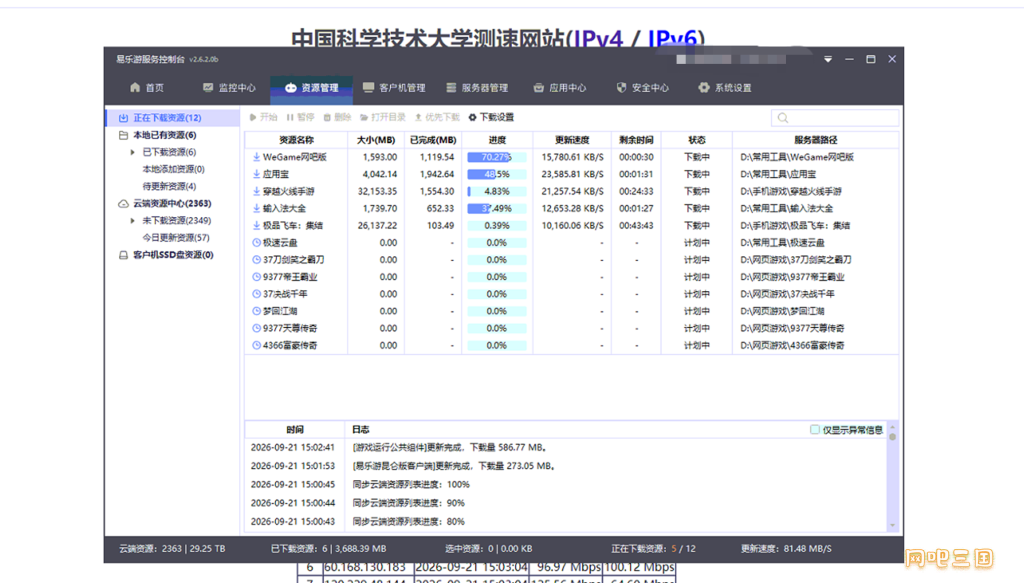Click clock icon beside 9377帝王霸业

pyautogui.click(x=256, y=277)
